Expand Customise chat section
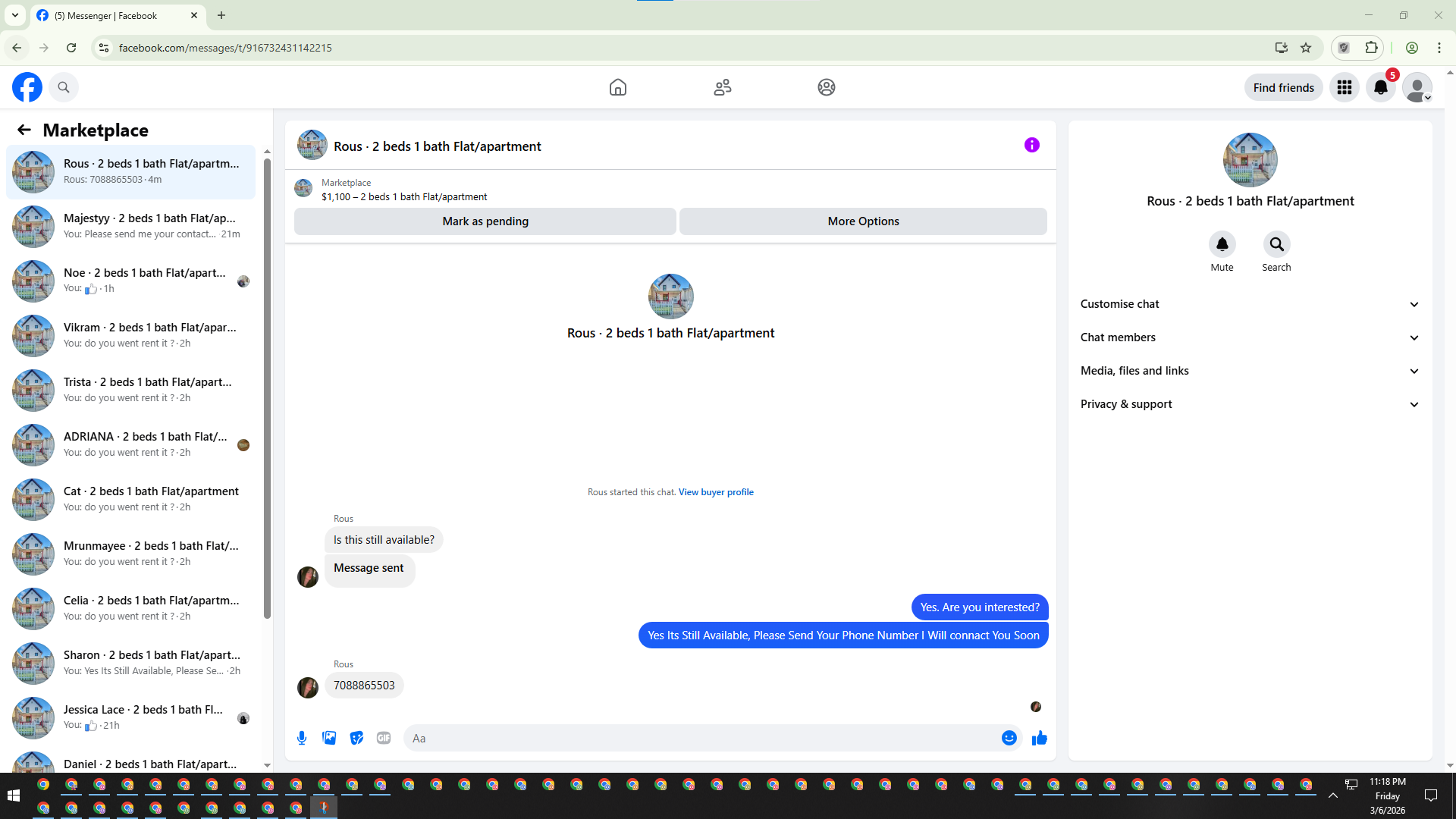 (x=1249, y=304)
